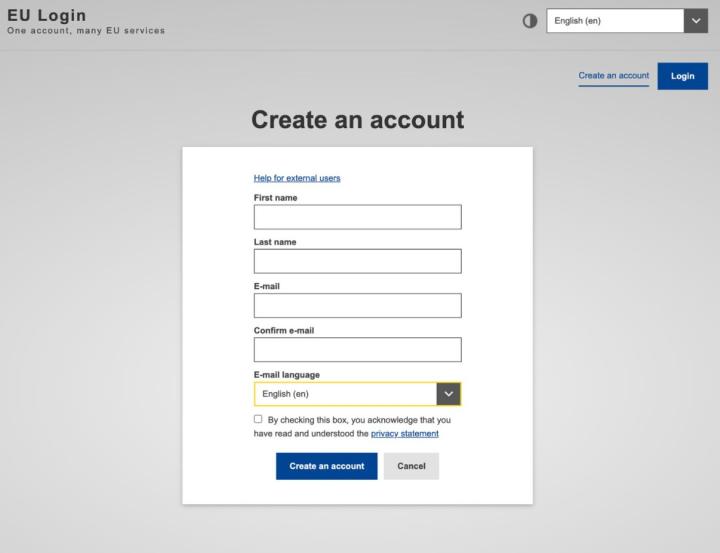720x553 pixels.
Task: Click the Confirm e-mail label
Action: point(284,331)
